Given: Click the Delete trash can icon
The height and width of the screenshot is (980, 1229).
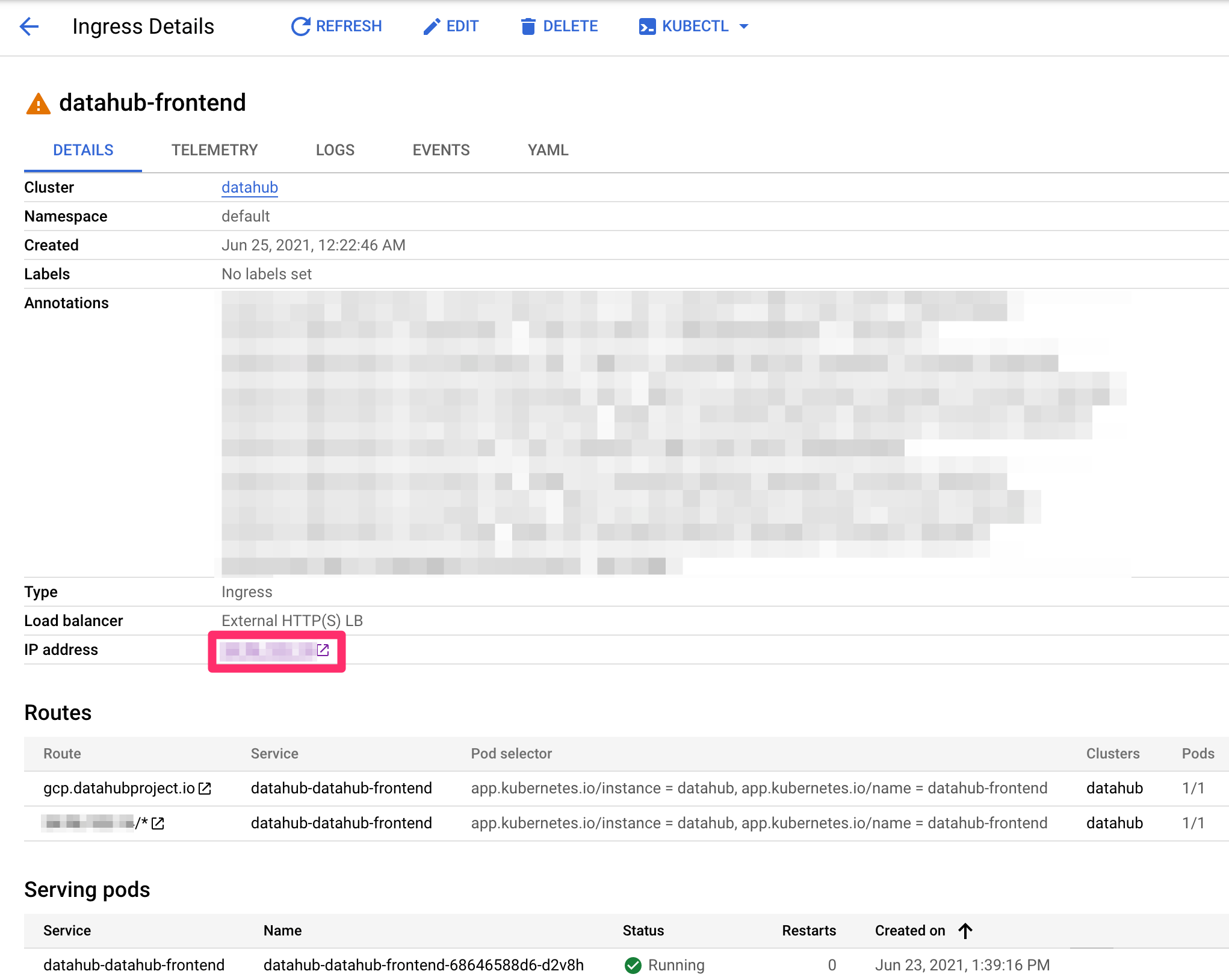Looking at the screenshot, I should tap(528, 26).
